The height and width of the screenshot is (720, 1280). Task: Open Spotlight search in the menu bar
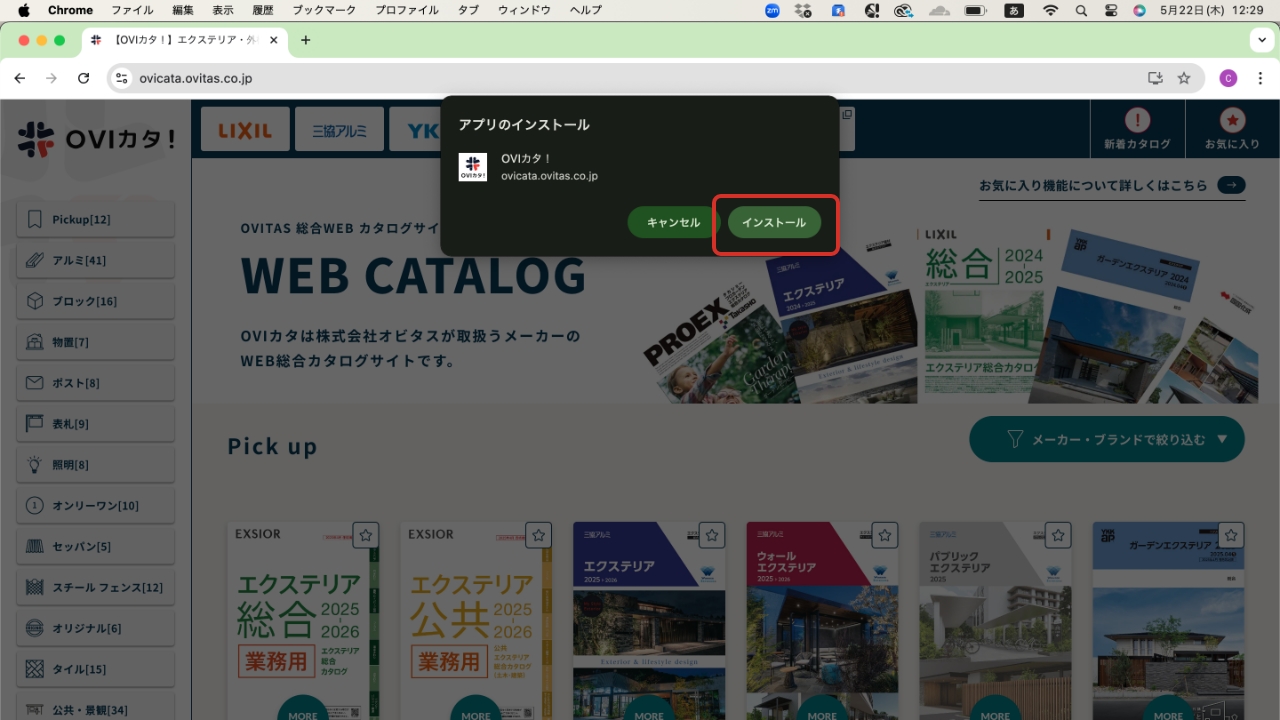click(1081, 10)
